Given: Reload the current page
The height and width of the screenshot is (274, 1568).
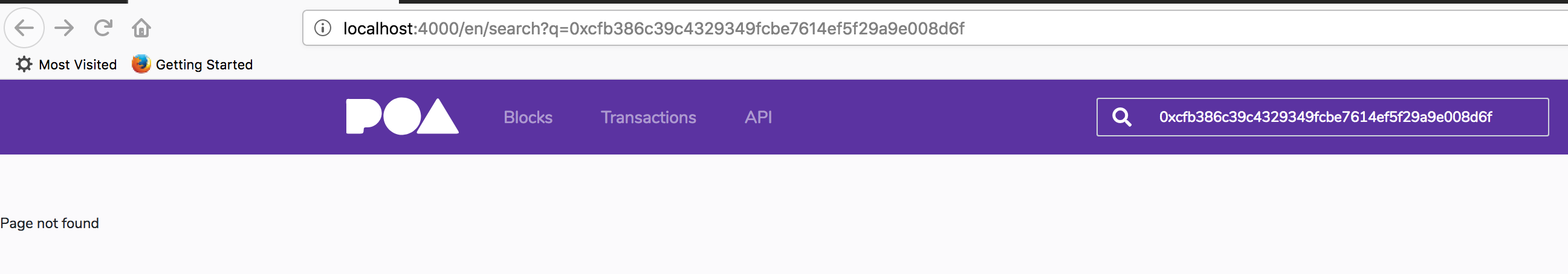Looking at the screenshot, I should pyautogui.click(x=103, y=28).
